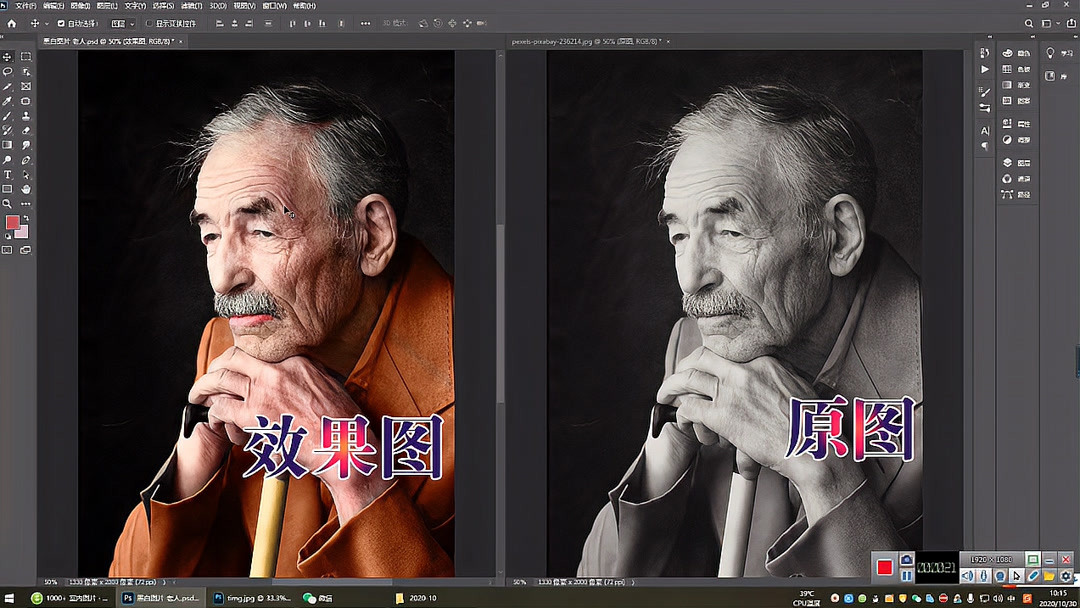Open the Move tool preset dropdown arrow
Screen dimensions: 1080x608
coord(46,23)
